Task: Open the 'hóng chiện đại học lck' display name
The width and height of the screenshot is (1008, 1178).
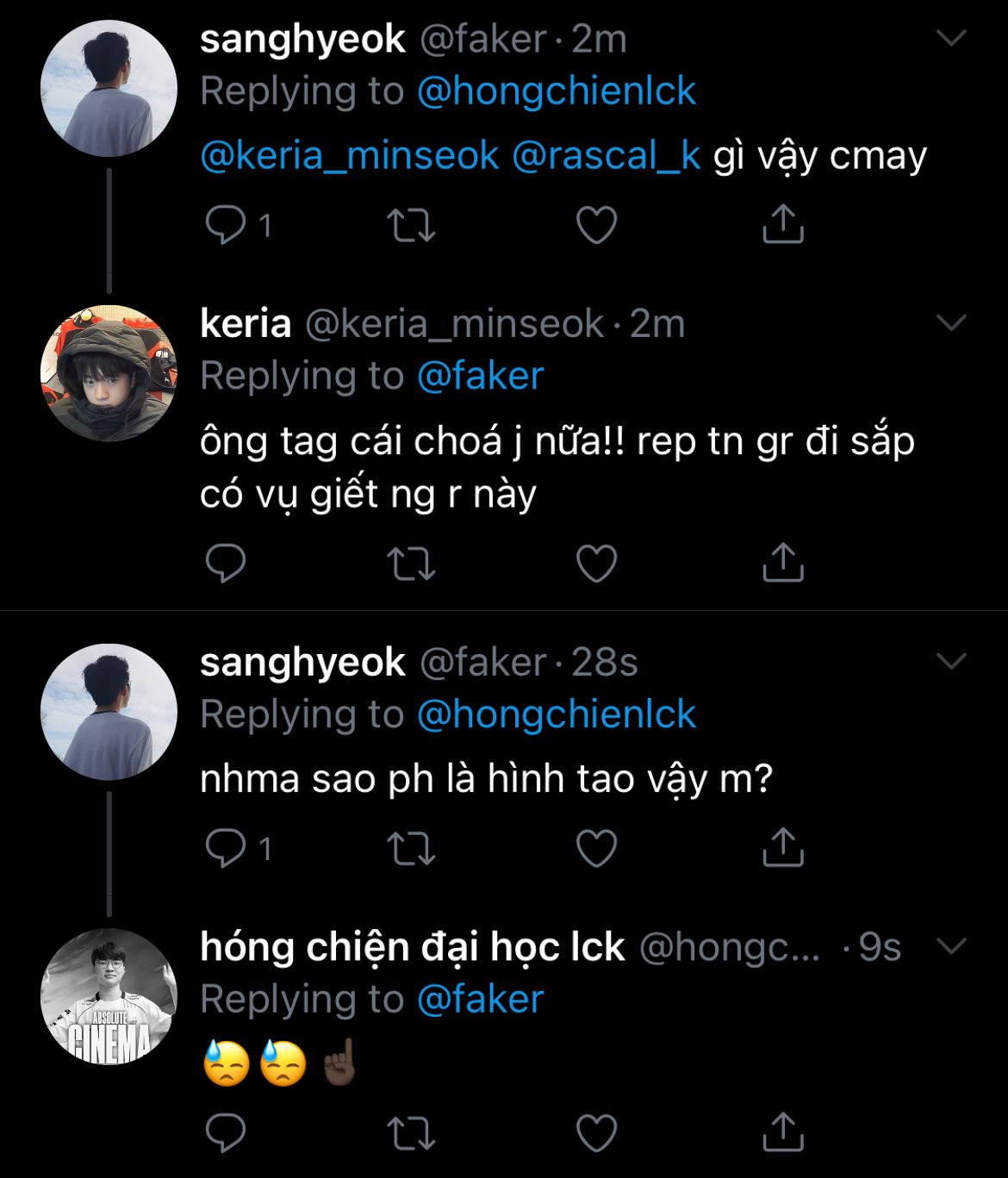Action: (412, 946)
